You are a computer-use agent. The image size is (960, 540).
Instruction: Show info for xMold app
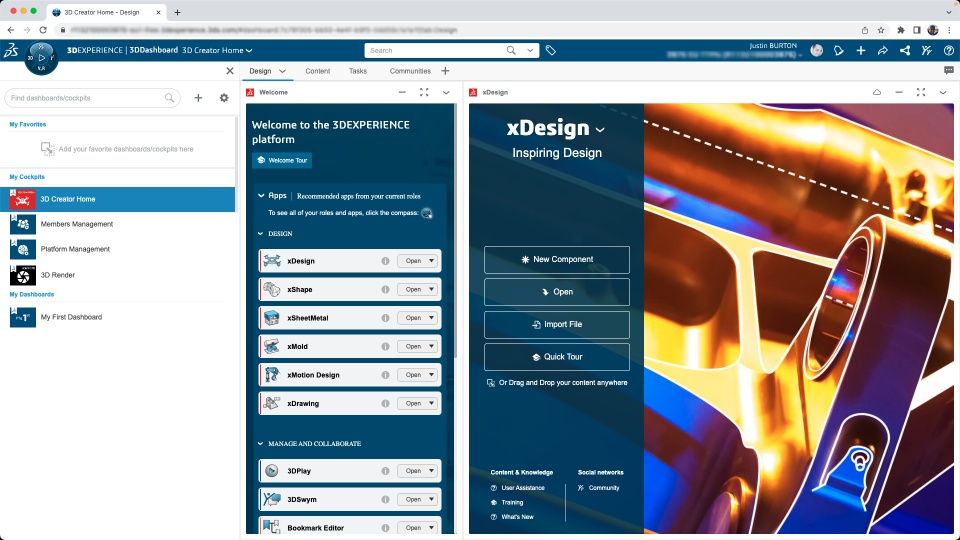tap(385, 347)
